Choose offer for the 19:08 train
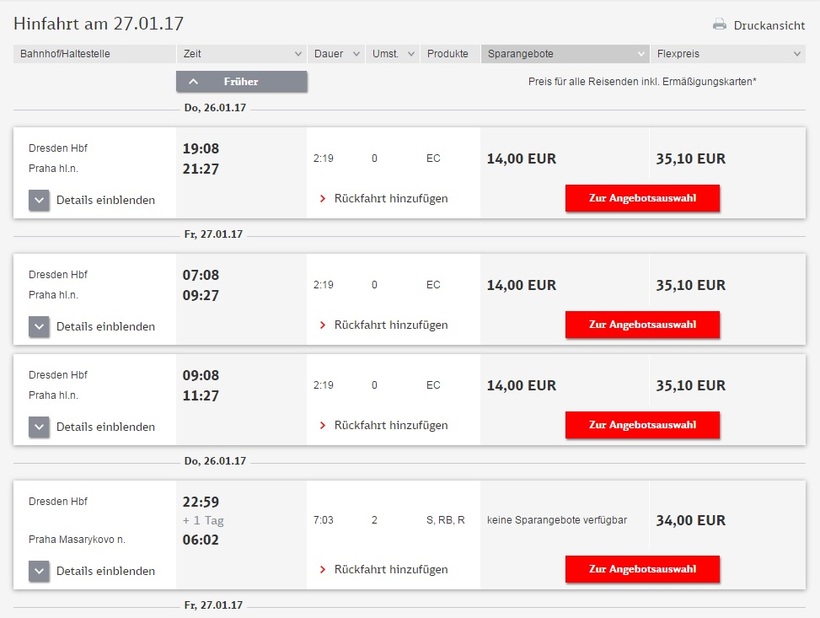The image size is (820, 618). coord(642,198)
